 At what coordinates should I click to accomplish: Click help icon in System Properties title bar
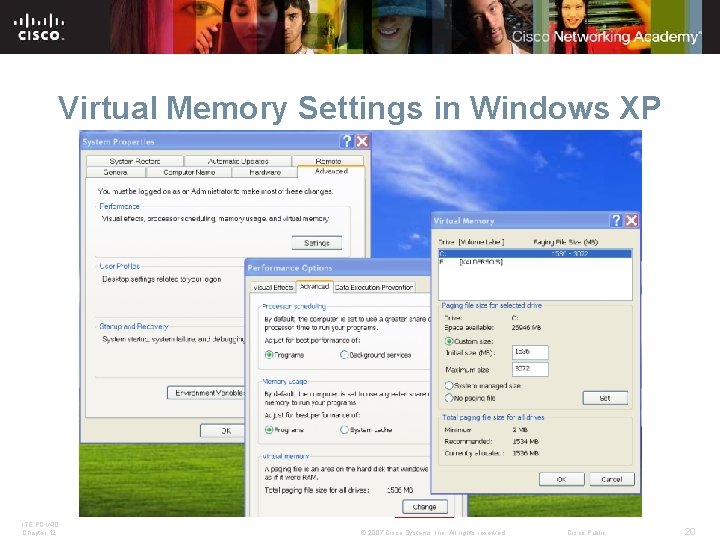pos(347,141)
